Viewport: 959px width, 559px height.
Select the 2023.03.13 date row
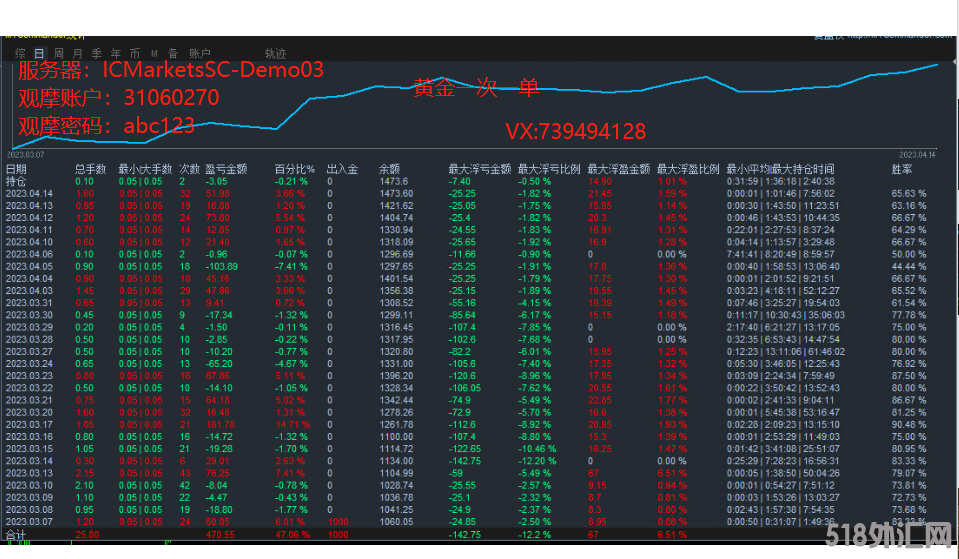pyautogui.click(x=29, y=473)
